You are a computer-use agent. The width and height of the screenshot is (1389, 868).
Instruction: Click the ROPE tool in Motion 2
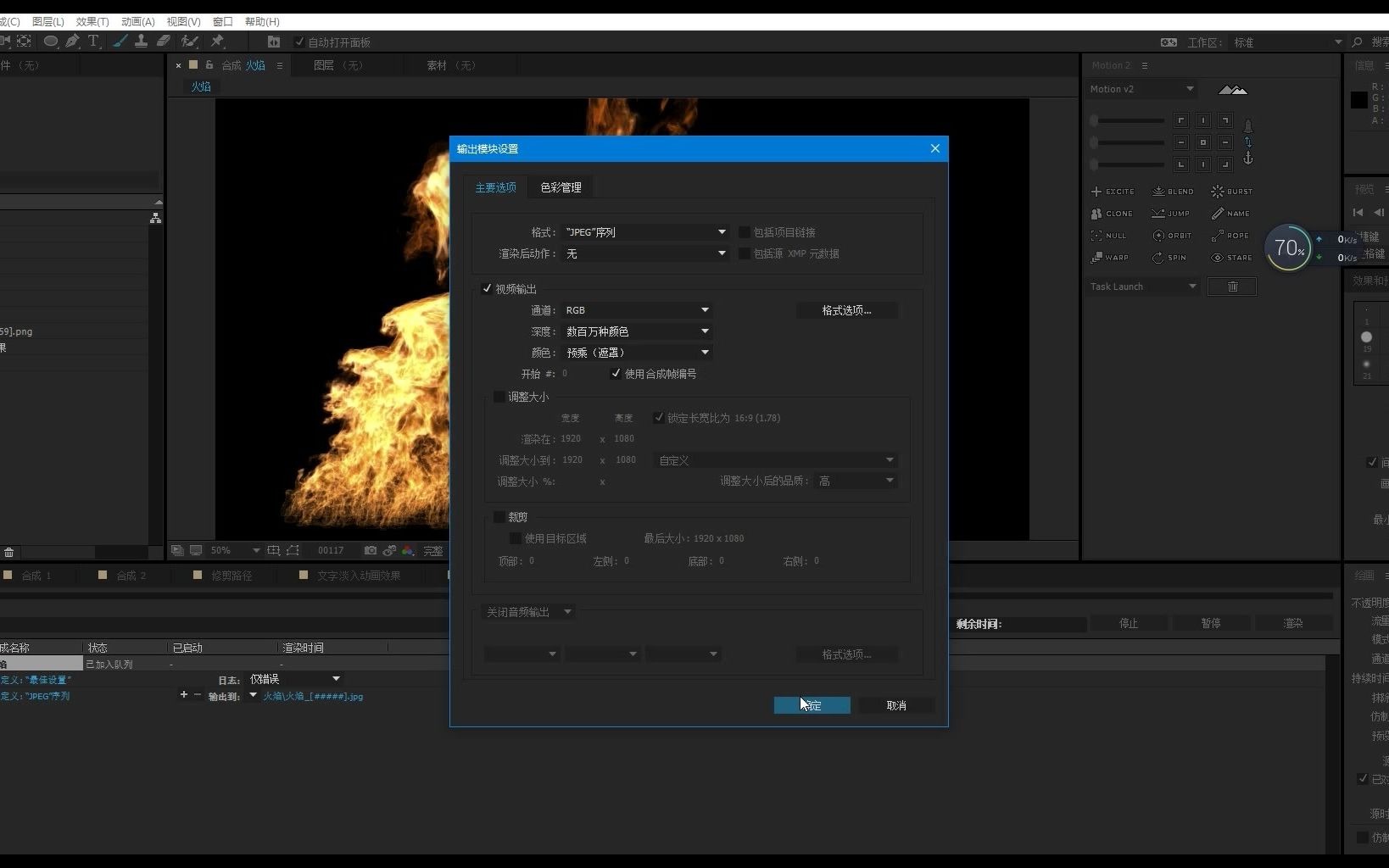click(x=1230, y=236)
